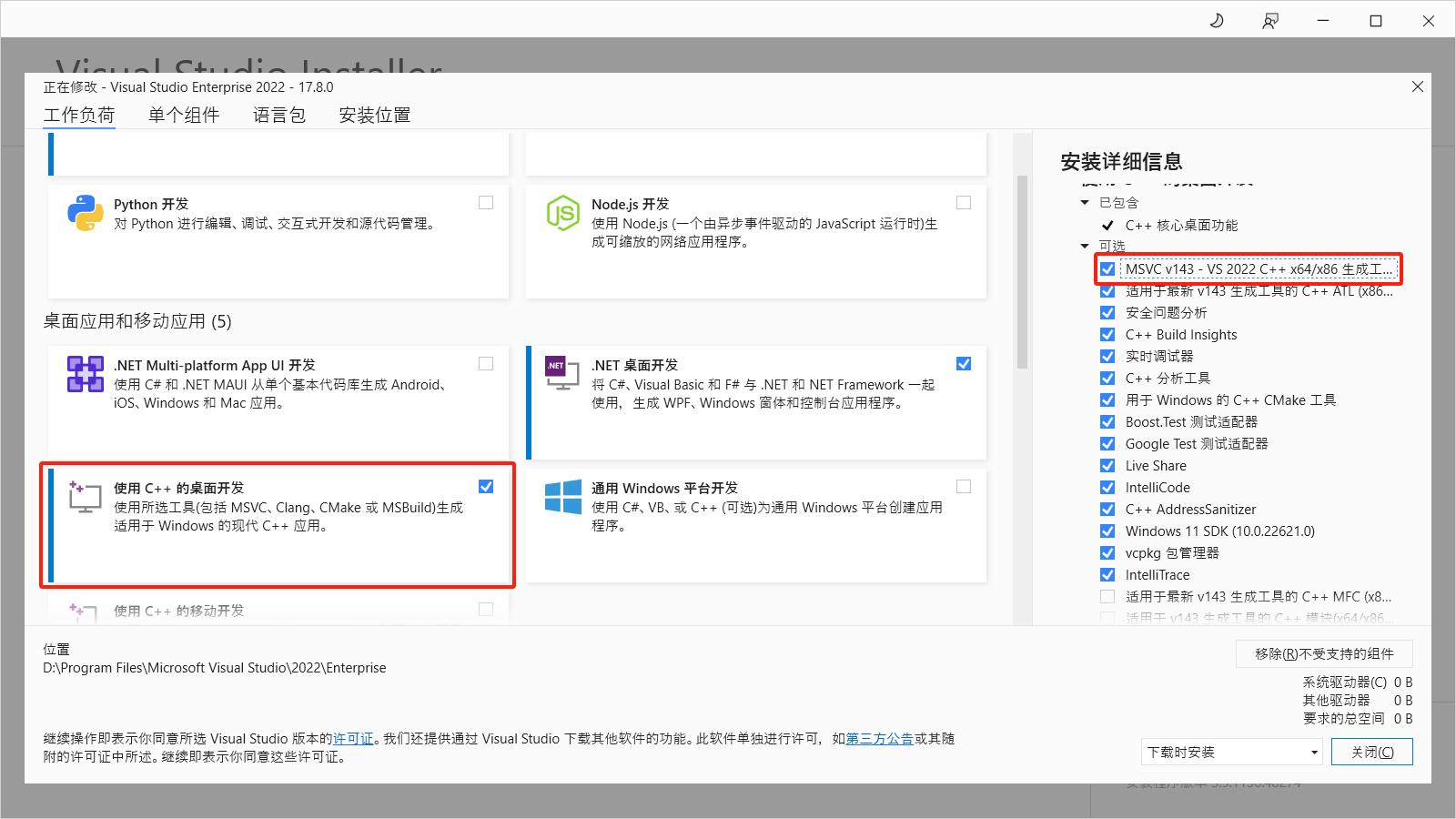1456x819 pixels.
Task: Uncheck Windows C++ CMake 工具 option
Action: pos(1107,400)
